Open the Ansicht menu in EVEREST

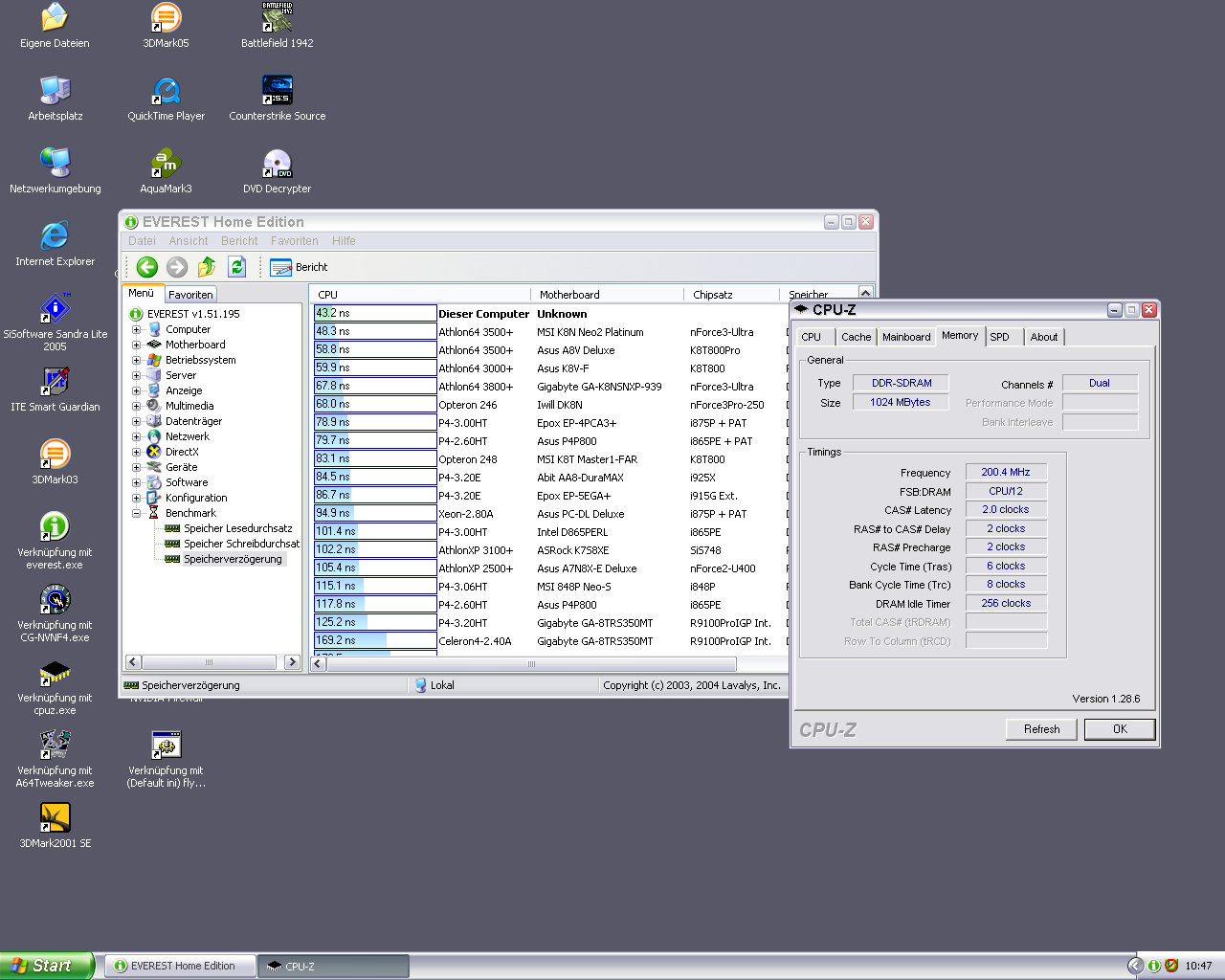(188, 241)
